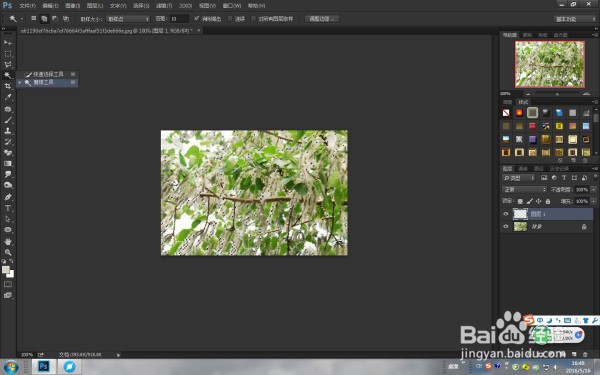600x375 pixels.
Task: Select the Brush tool
Action: pos(8,120)
